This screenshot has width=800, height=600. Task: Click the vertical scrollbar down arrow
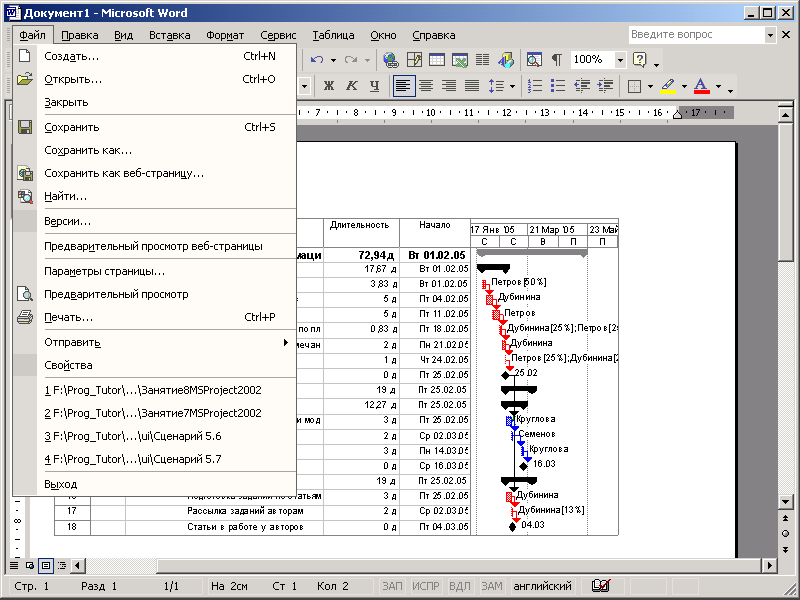pyautogui.click(x=785, y=502)
